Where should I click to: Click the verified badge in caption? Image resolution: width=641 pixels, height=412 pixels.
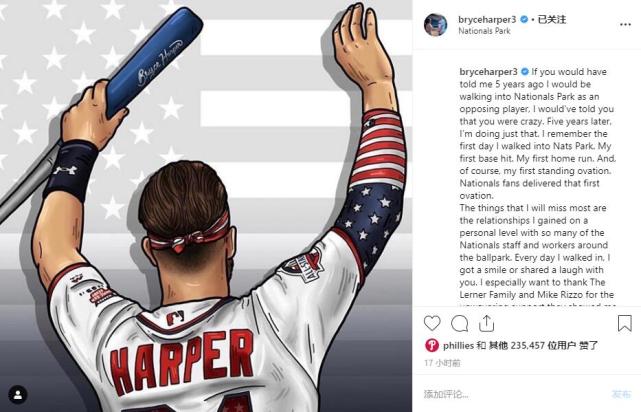pos(524,72)
